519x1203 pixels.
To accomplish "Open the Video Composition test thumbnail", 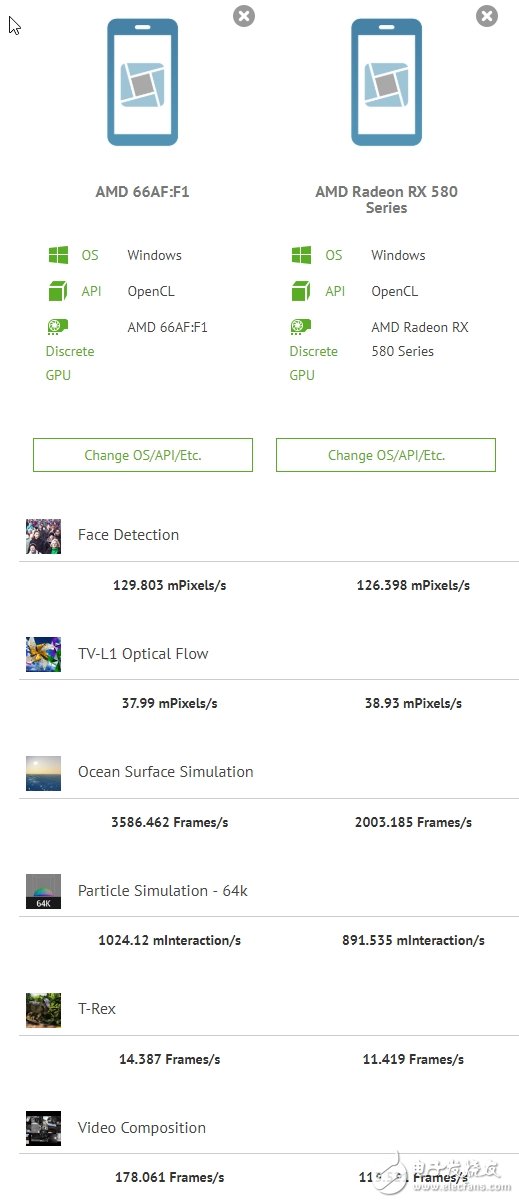I will (43, 1128).
